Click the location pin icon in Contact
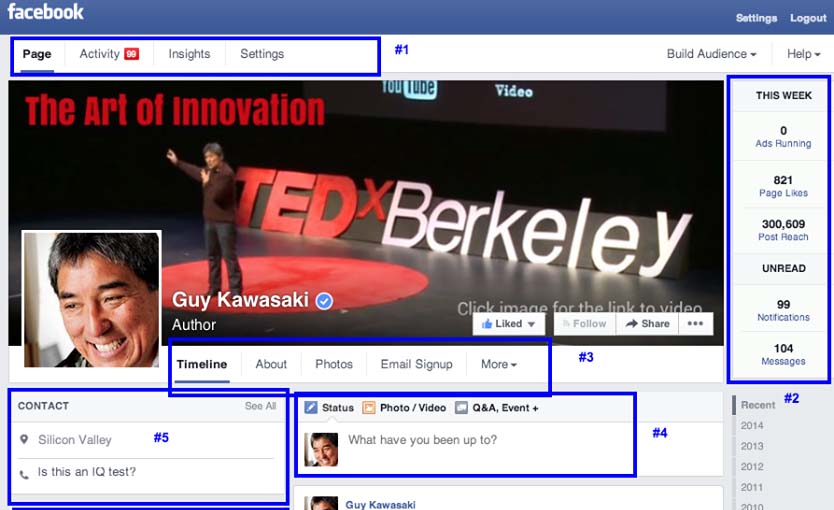 pos(24,439)
